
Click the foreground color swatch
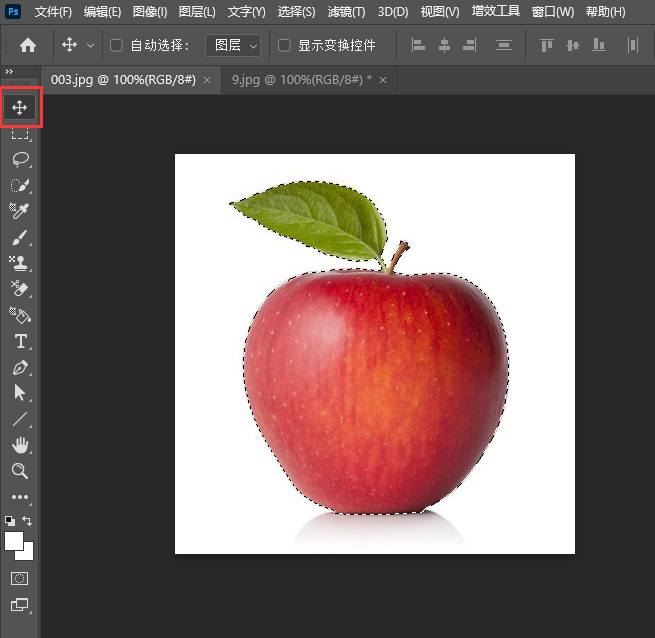14,541
